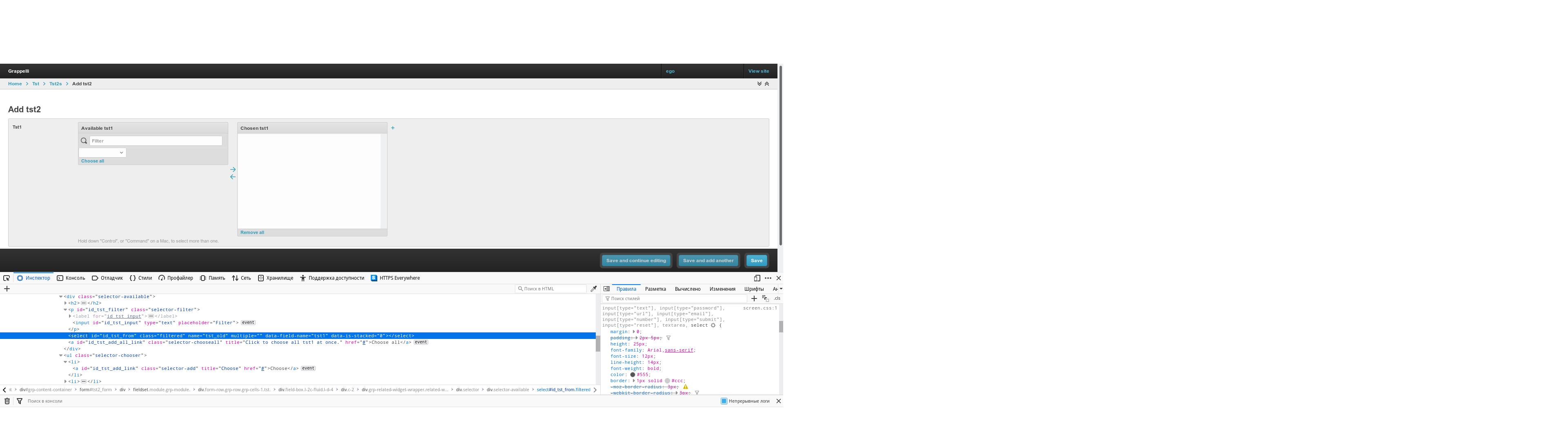1568x441 pixels.
Task: Click inside the Поиск в HTML search field
Action: 551,288
